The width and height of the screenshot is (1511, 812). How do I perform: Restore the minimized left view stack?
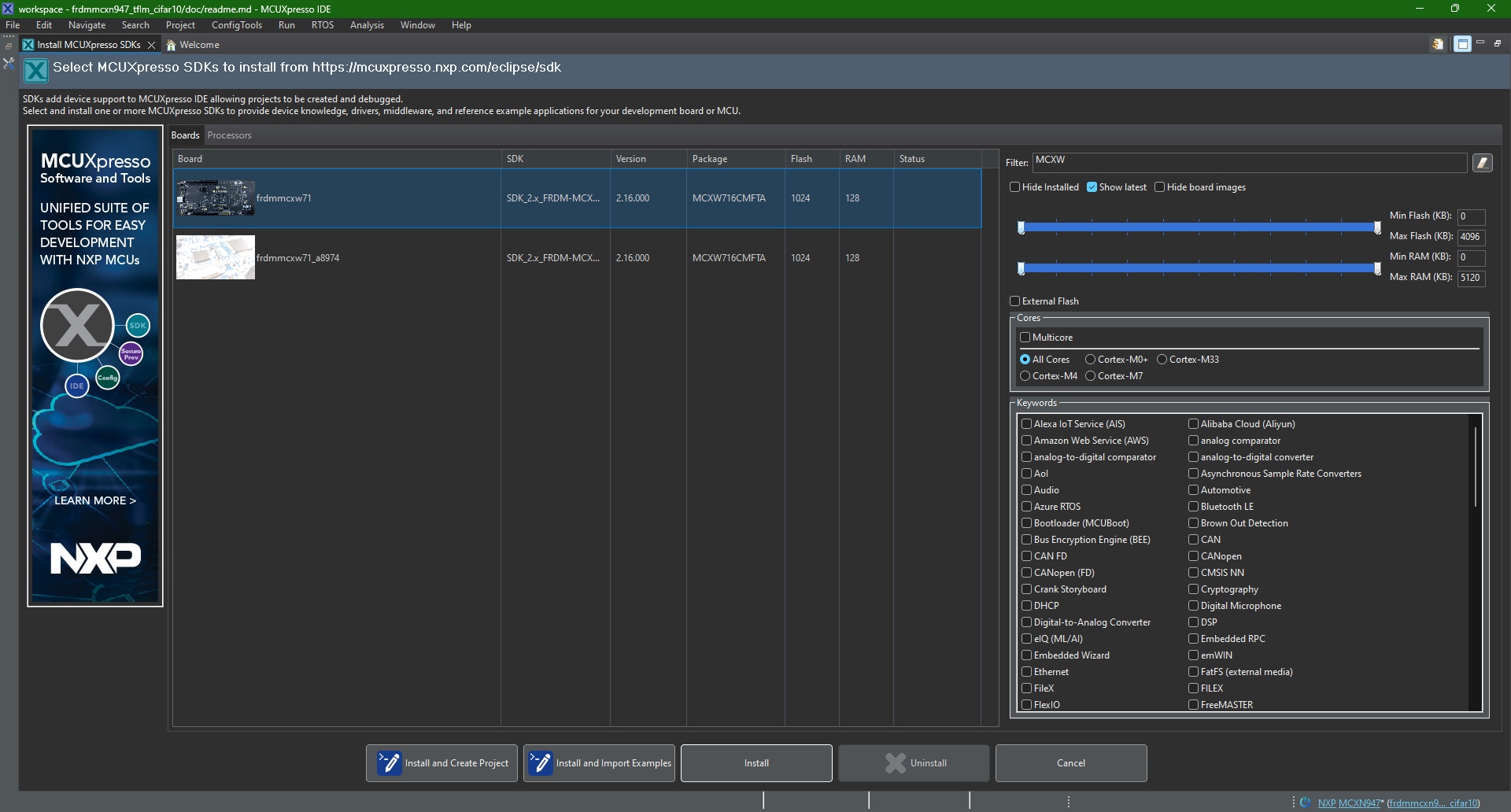(9, 46)
